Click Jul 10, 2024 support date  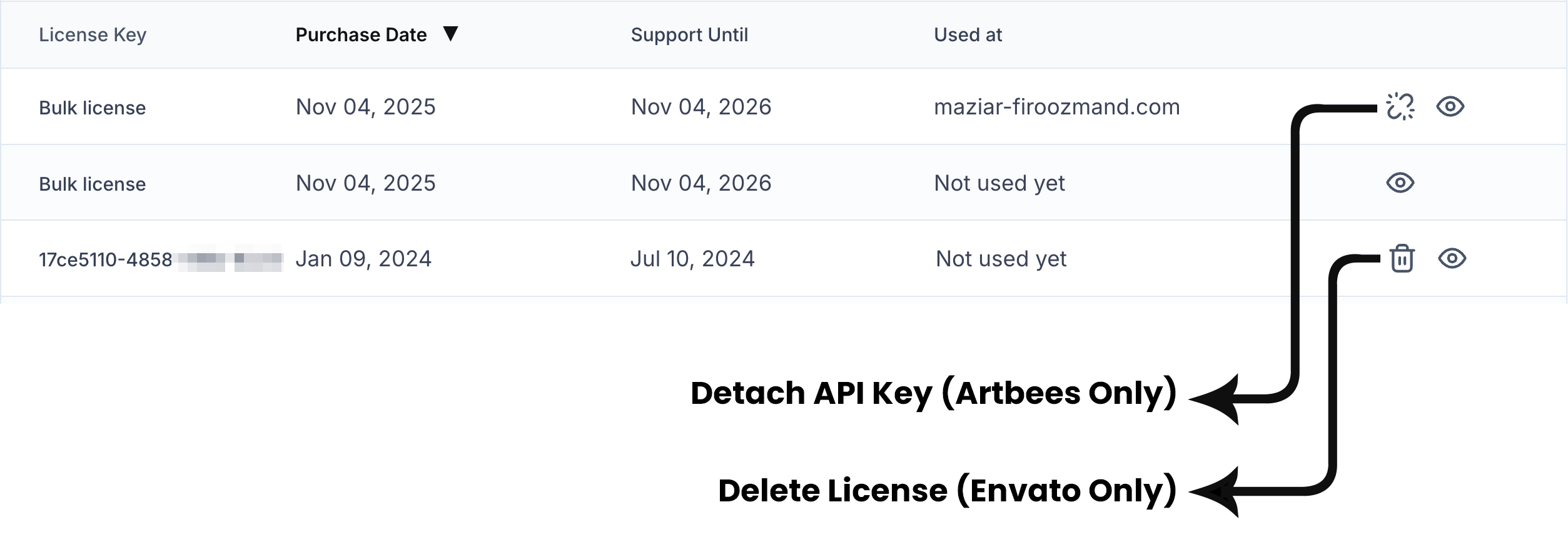coord(692,259)
